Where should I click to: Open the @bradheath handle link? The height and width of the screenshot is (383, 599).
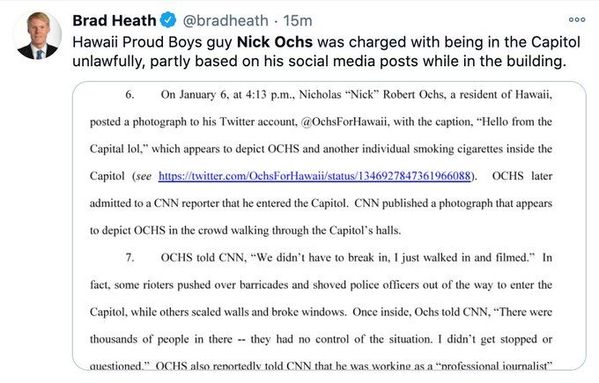(225, 21)
